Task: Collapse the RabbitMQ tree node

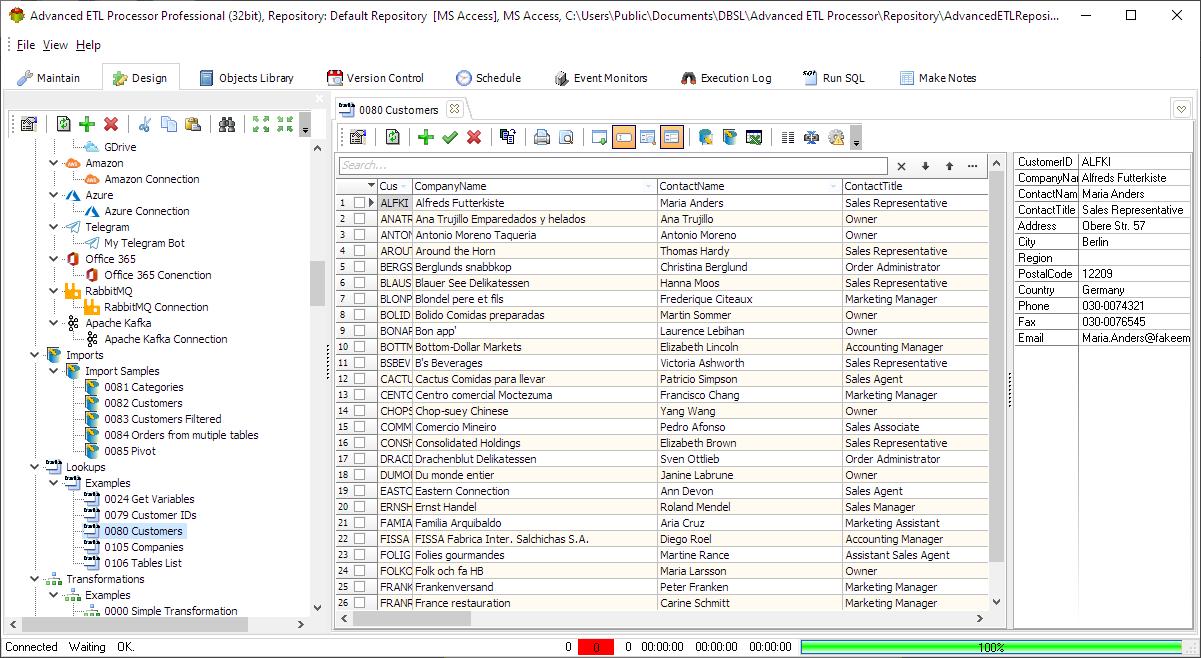Action: tap(54, 291)
